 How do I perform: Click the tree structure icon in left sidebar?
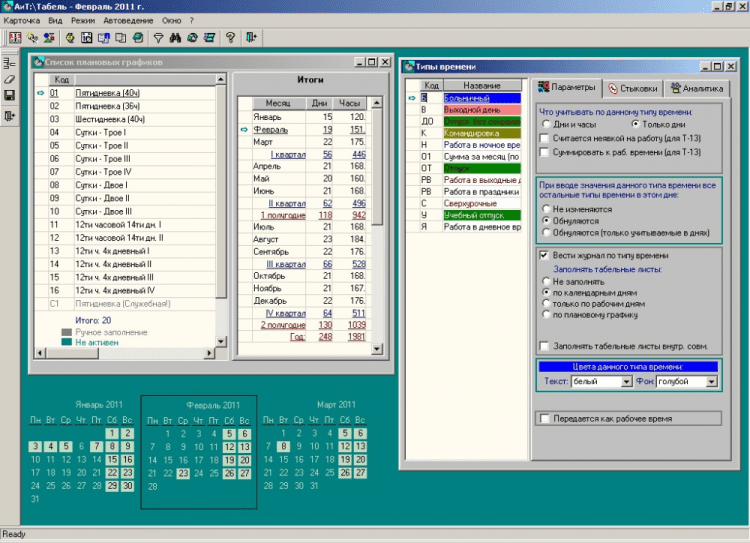point(9,62)
